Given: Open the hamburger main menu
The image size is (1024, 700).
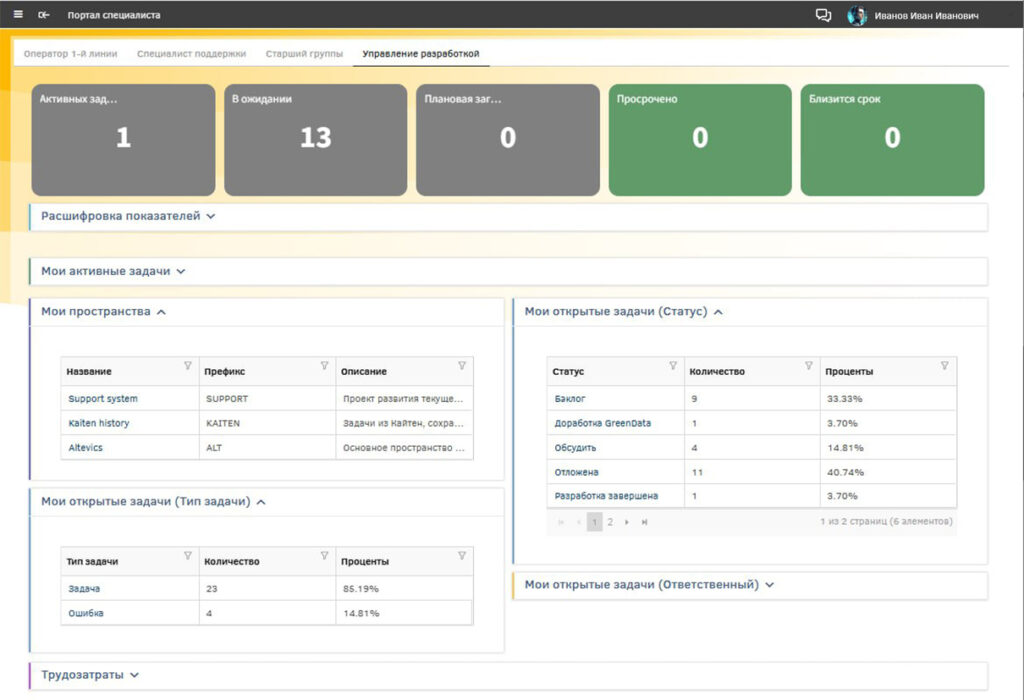Looking at the screenshot, I should (18, 15).
